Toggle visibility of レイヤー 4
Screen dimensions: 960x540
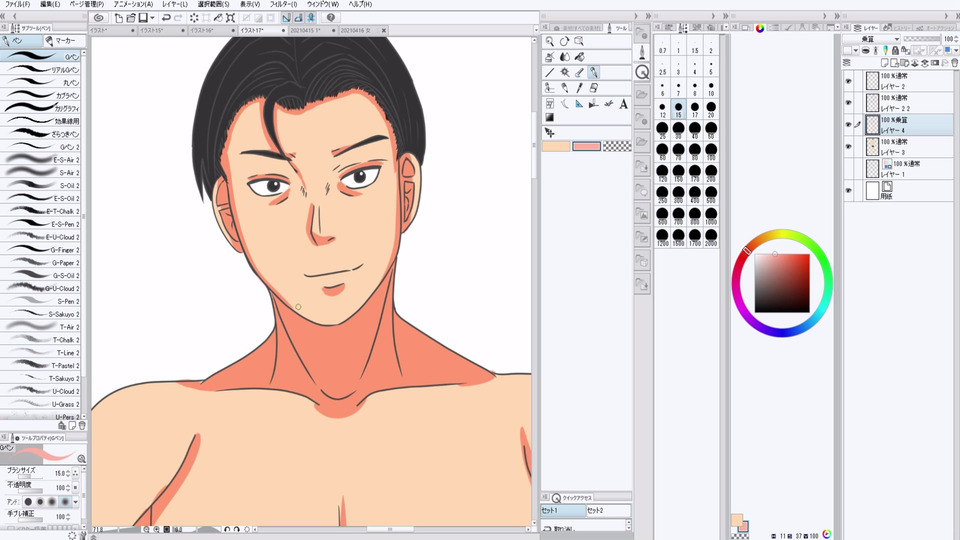(849, 125)
